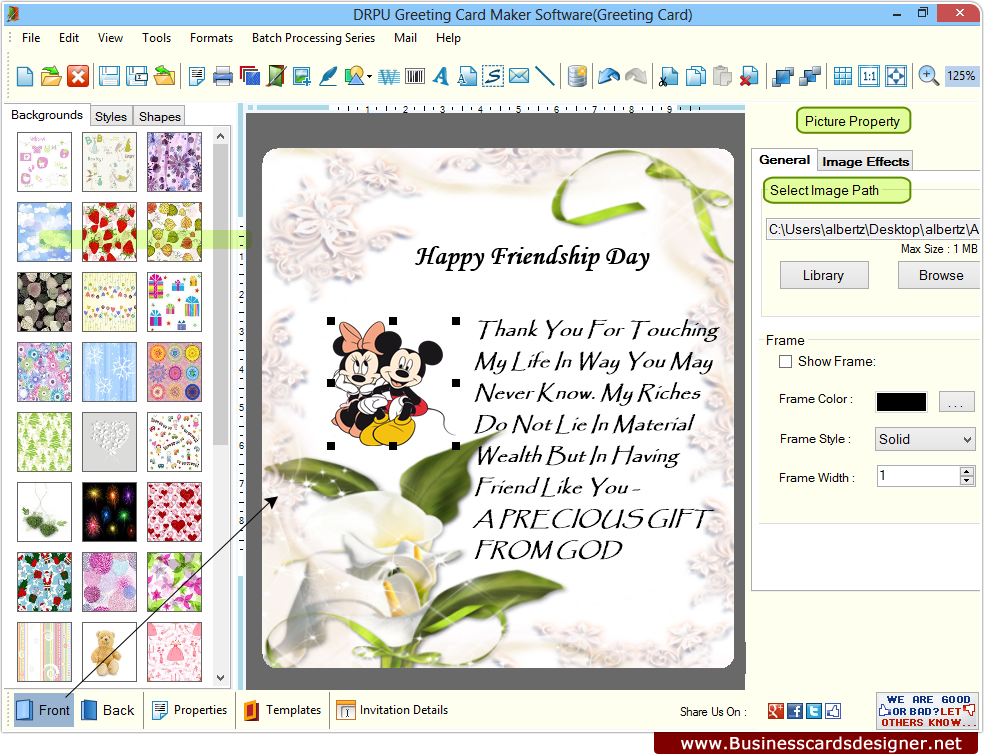984x754 pixels.
Task: Open the shapes insert tool
Action: tap(354, 77)
